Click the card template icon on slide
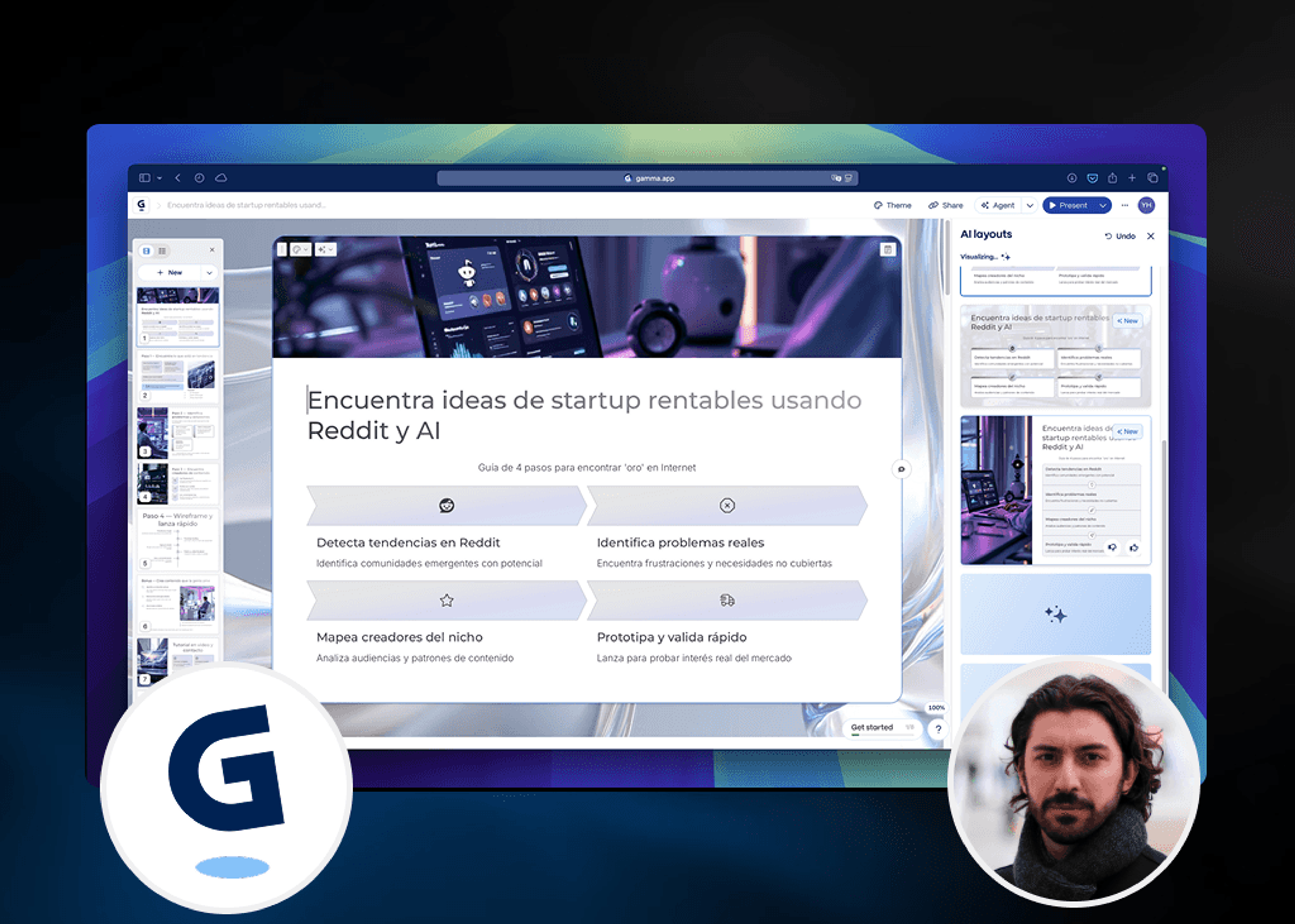The width and height of the screenshot is (1295, 924). pos(887,250)
